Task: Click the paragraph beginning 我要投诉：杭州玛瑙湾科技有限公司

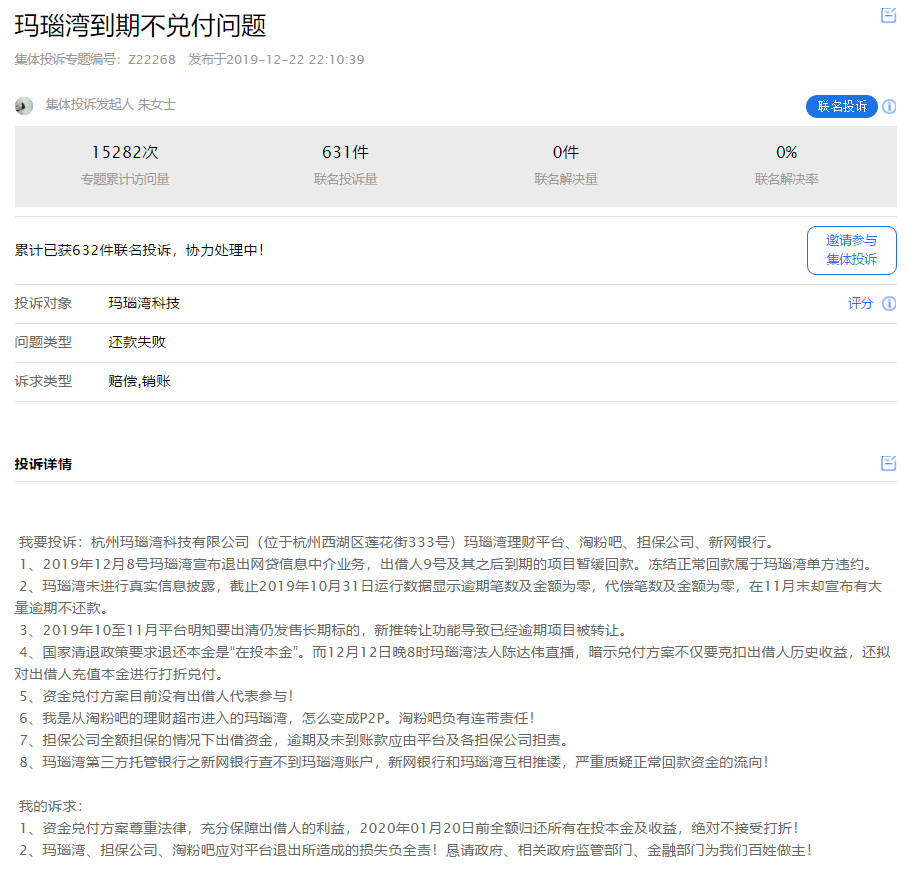Action: [397, 542]
